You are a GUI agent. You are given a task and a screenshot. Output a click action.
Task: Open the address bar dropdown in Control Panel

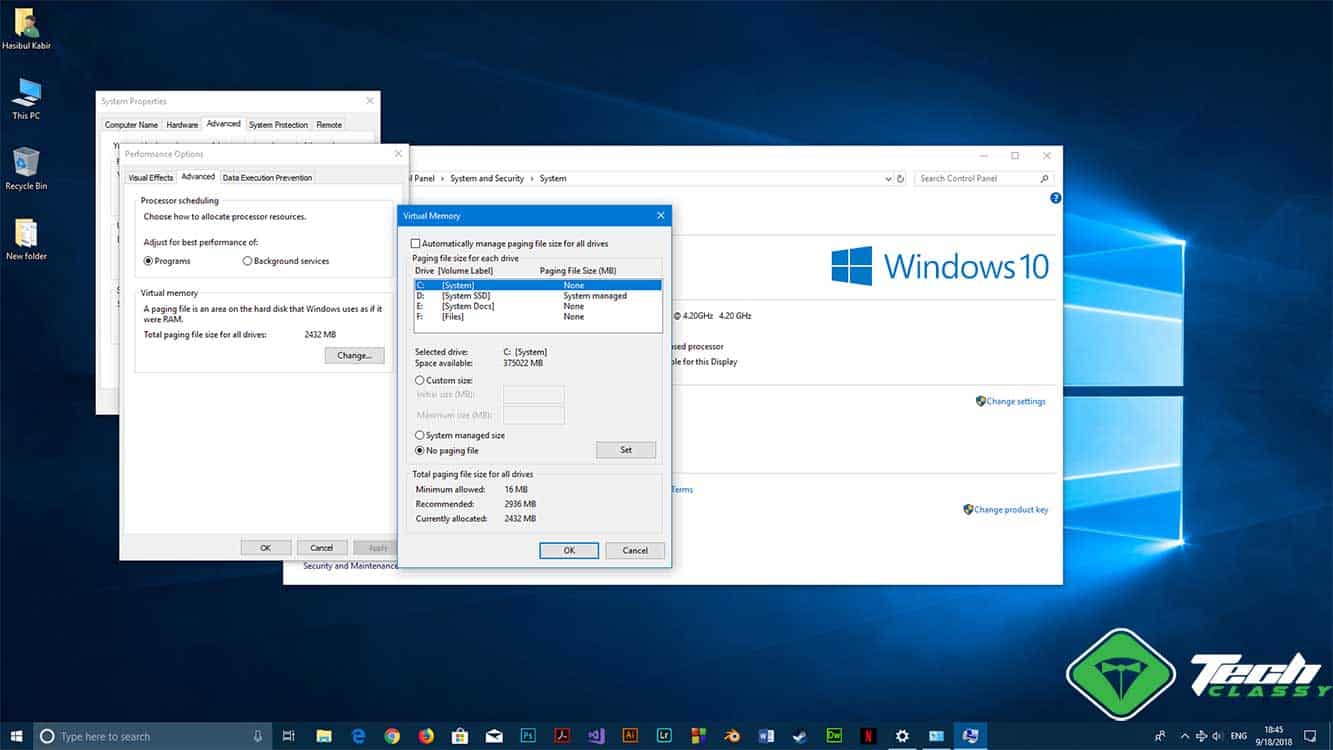(887, 178)
